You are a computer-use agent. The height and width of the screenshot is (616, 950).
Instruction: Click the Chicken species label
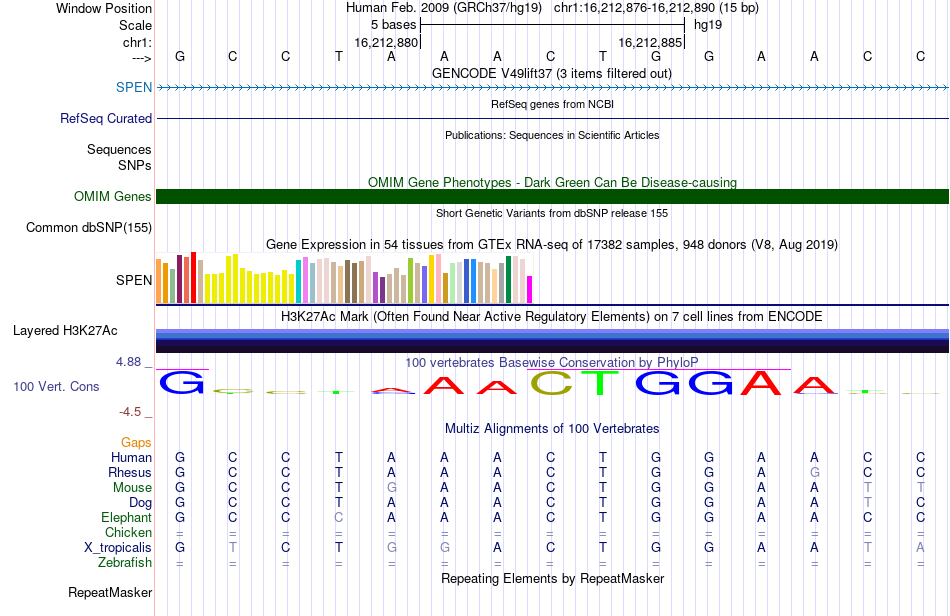point(128,532)
